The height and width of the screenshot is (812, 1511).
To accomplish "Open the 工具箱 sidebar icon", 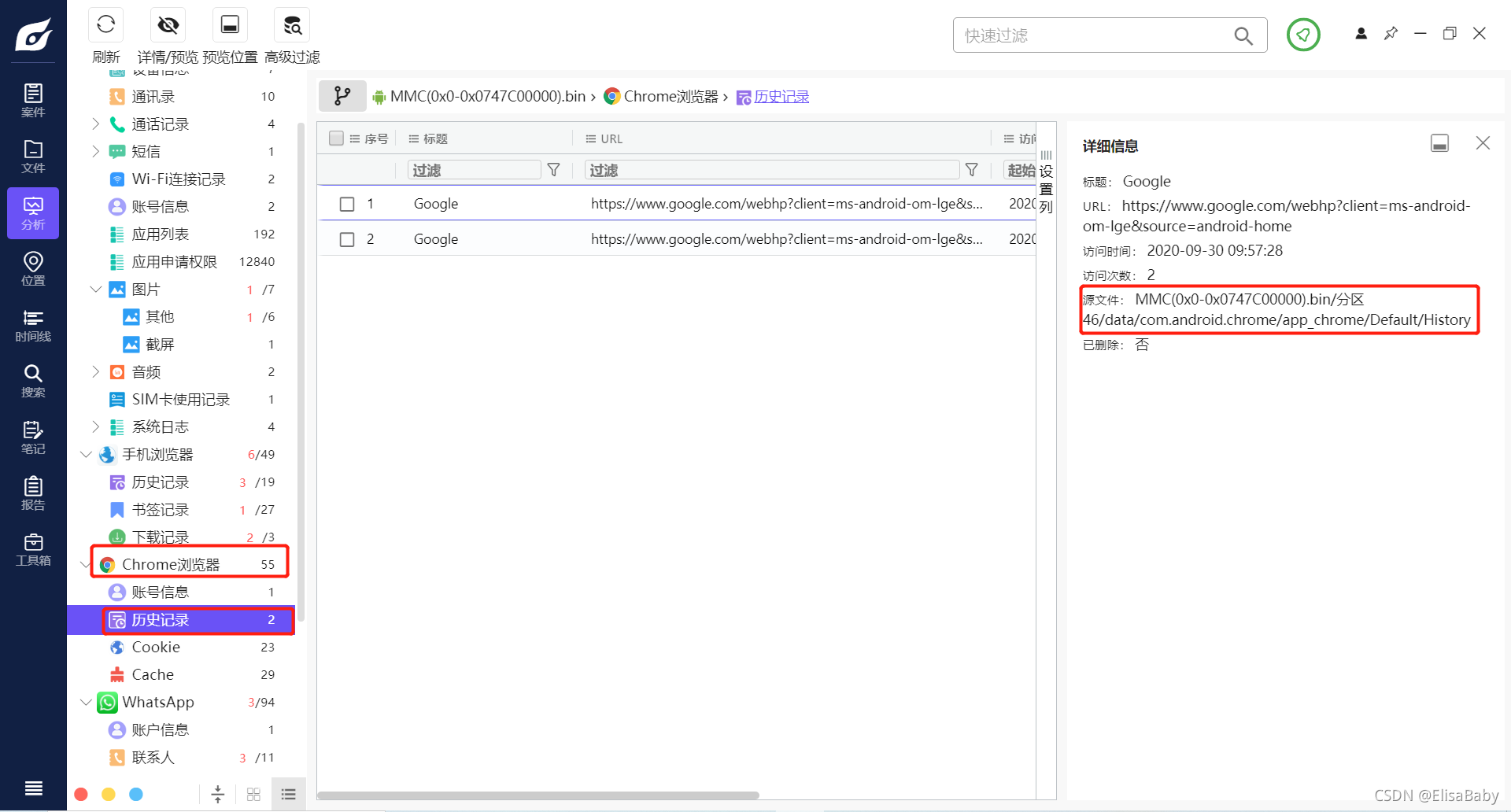I will coord(33,549).
